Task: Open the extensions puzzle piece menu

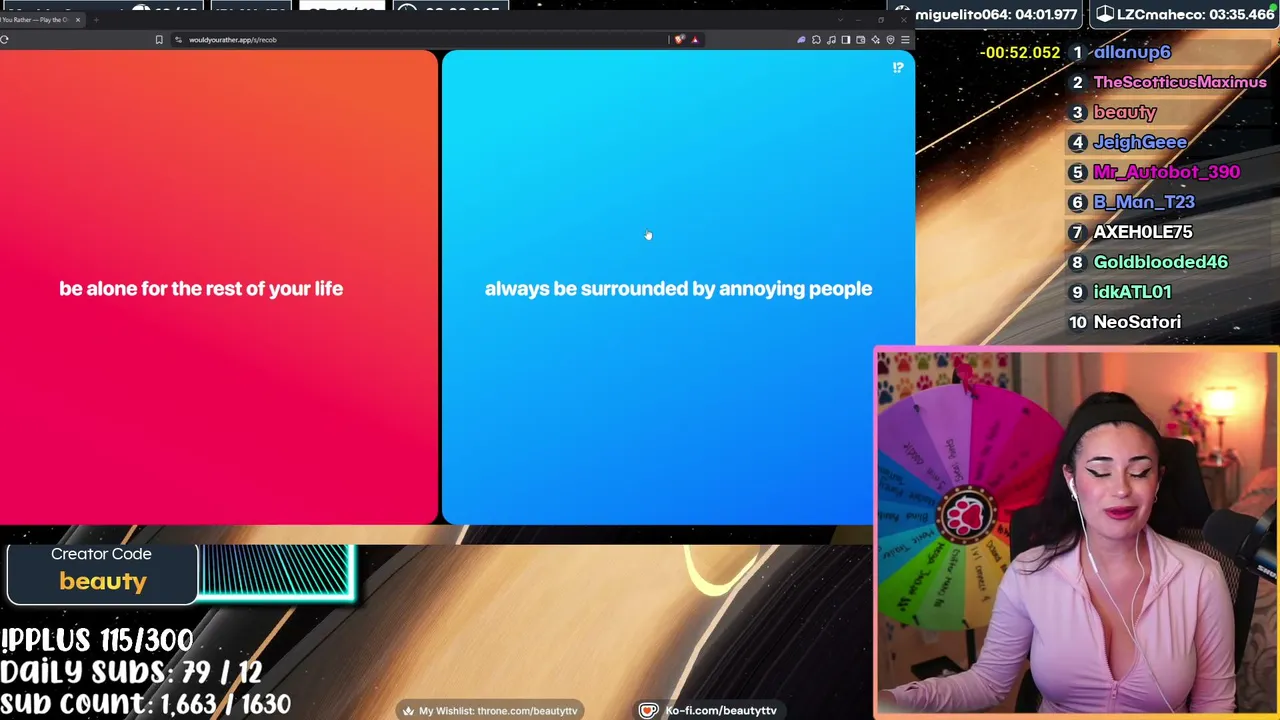Action: tap(816, 40)
